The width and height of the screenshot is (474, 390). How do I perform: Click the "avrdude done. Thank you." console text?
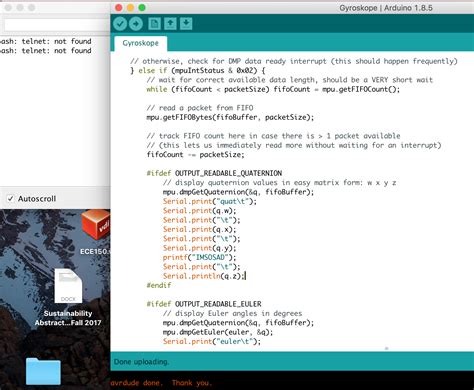pos(161,383)
